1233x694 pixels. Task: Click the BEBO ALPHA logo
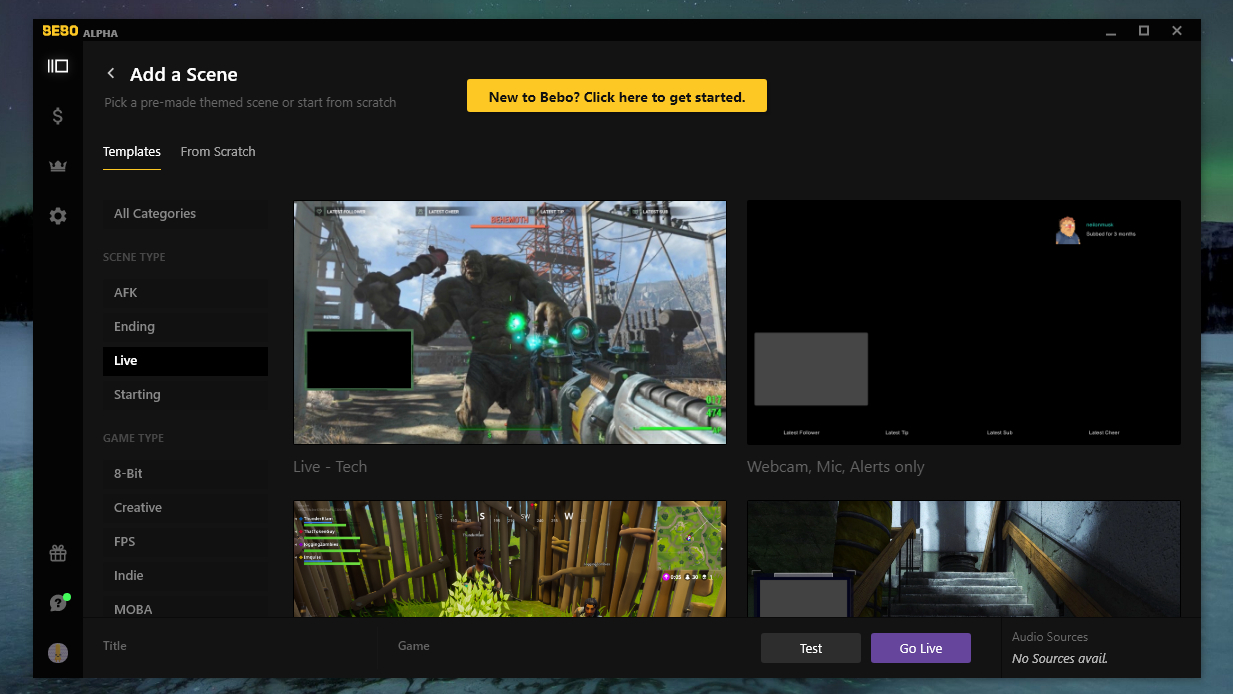(80, 32)
